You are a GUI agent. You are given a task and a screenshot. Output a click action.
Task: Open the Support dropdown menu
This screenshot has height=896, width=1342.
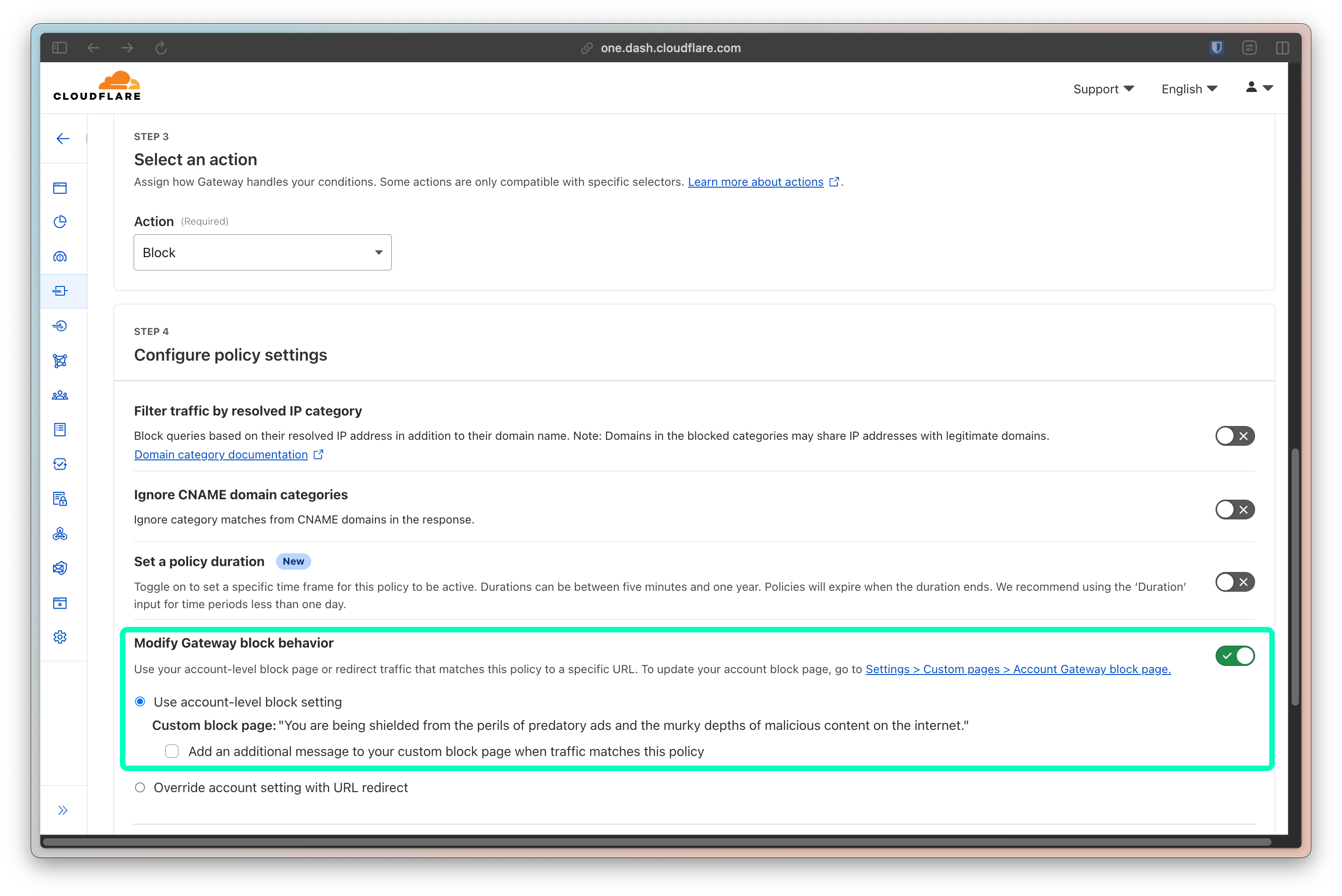(1103, 89)
